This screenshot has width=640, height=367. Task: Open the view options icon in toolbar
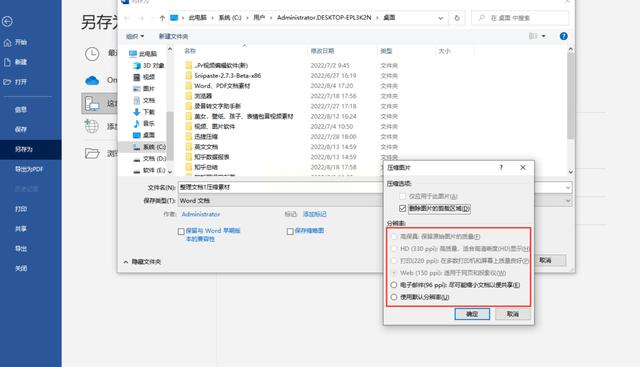pyautogui.click(x=537, y=36)
